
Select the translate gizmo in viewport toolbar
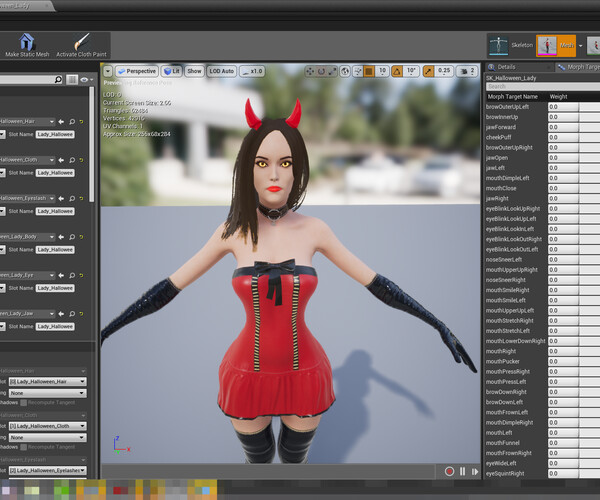[x=310, y=71]
